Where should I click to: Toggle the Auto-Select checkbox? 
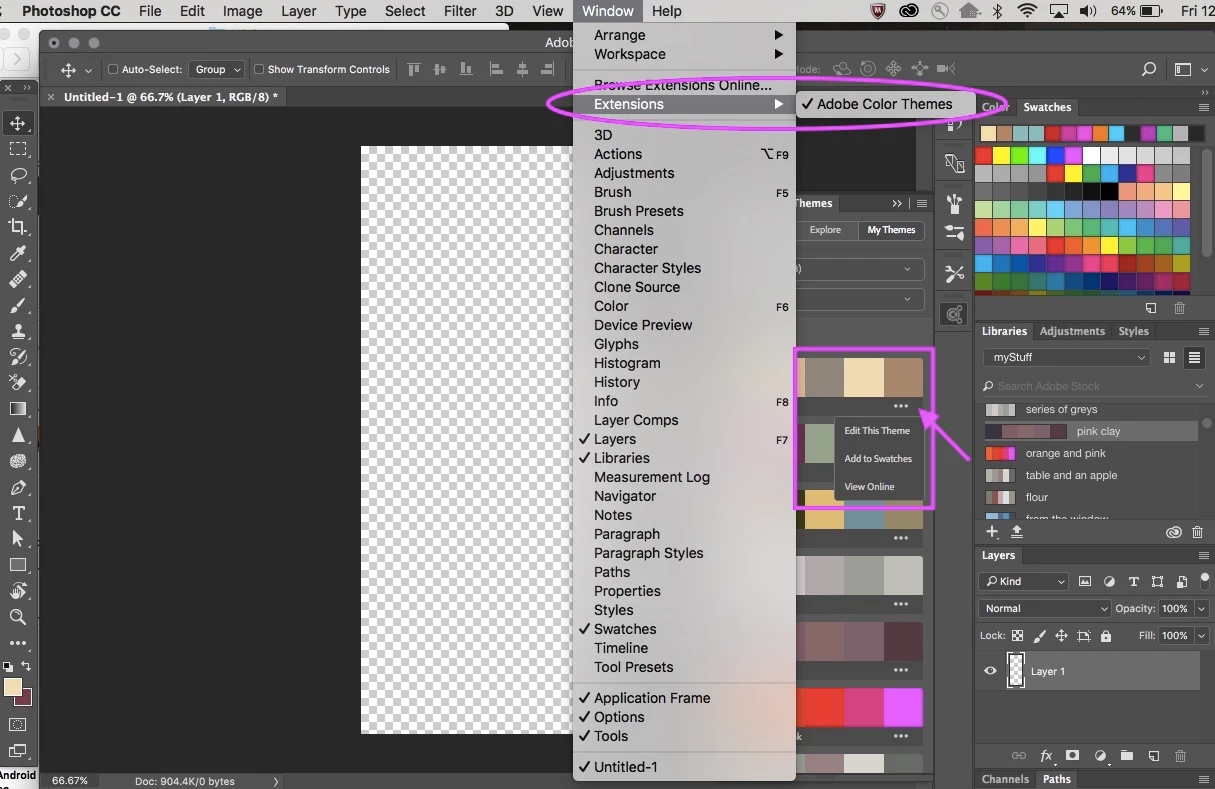coord(113,69)
